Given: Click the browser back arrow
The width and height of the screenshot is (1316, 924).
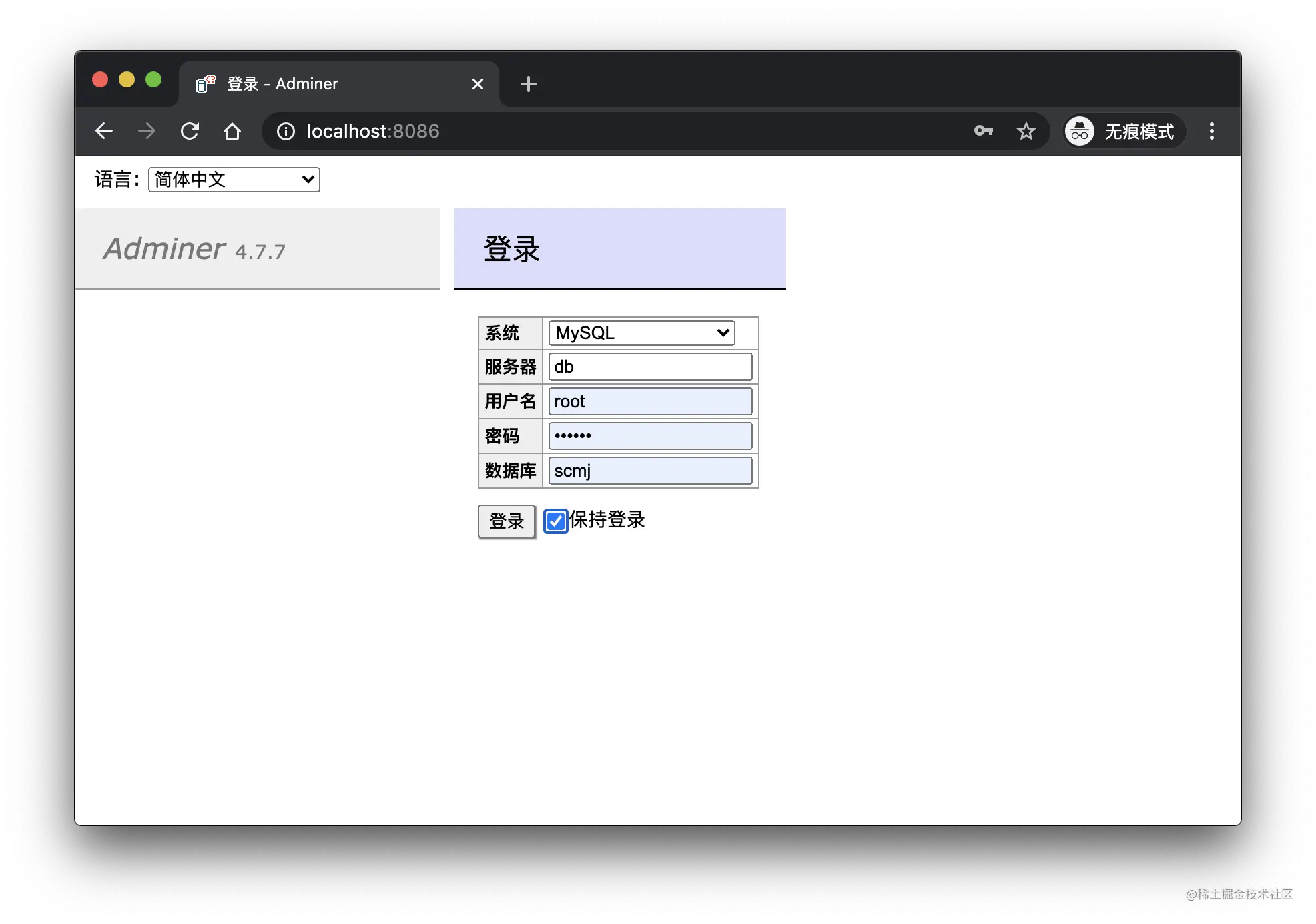Looking at the screenshot, I should [104, 131].
